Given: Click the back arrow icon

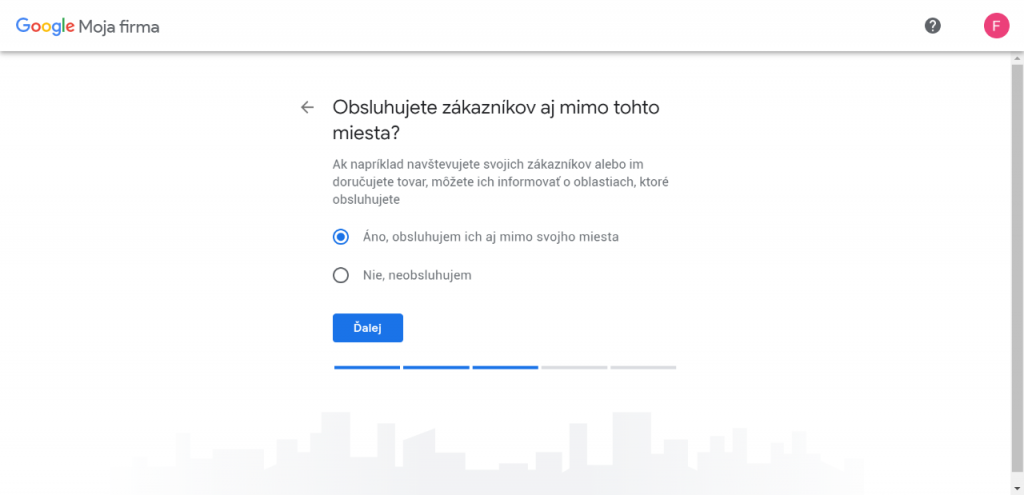Looking at the screenshot, I should [307, 108].
